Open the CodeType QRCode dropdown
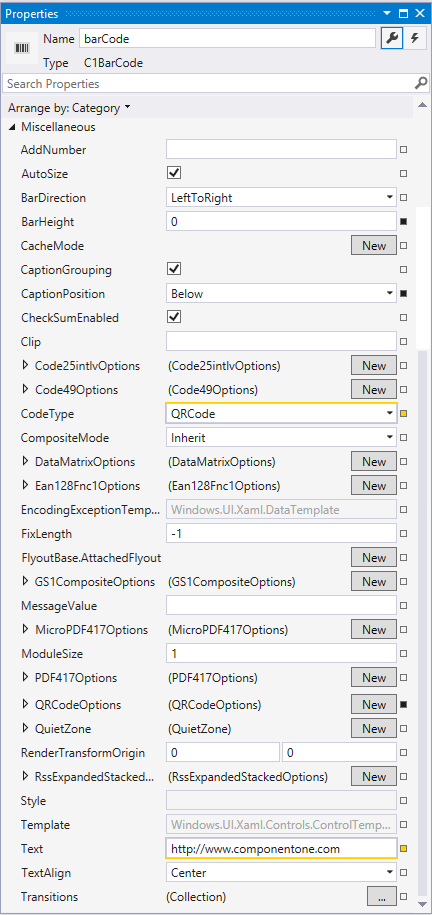 coord(281,414)
